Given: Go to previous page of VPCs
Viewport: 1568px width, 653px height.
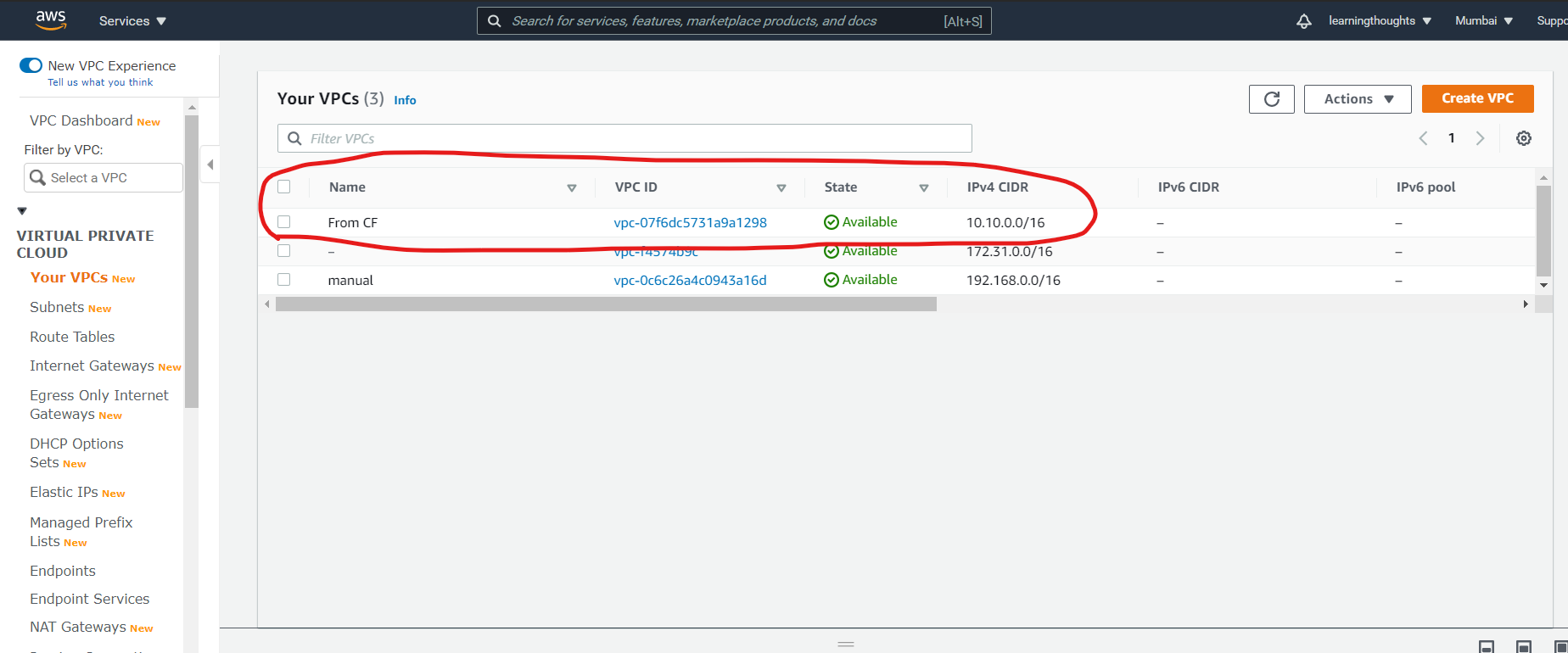Looking at the screenshot, I should (1423, 138).
